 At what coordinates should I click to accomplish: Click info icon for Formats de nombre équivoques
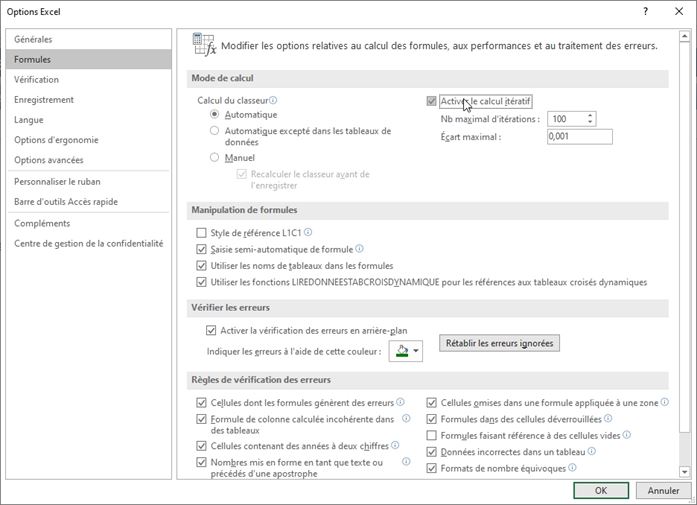[573, 468]
